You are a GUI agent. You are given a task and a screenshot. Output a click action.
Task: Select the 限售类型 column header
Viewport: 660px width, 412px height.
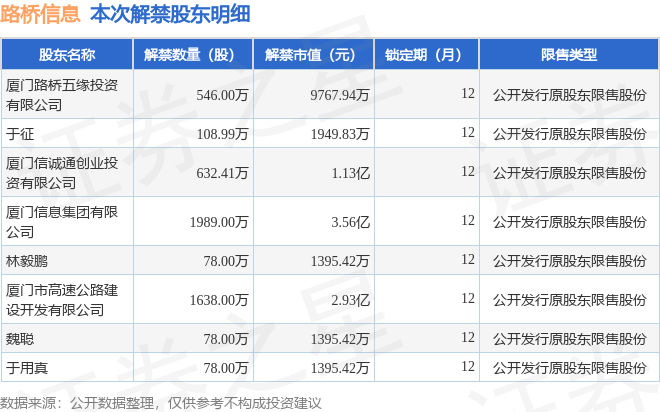(569, 55)
